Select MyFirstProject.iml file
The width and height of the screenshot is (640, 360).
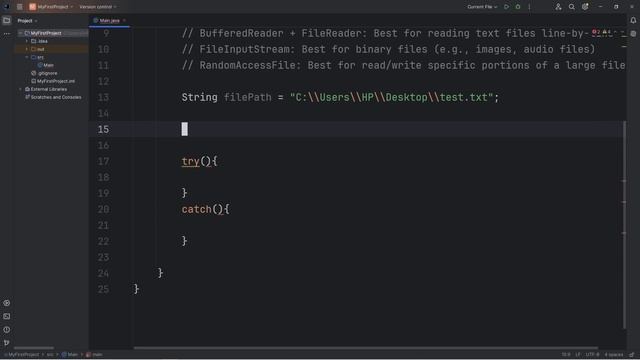(x=53, y=81)
